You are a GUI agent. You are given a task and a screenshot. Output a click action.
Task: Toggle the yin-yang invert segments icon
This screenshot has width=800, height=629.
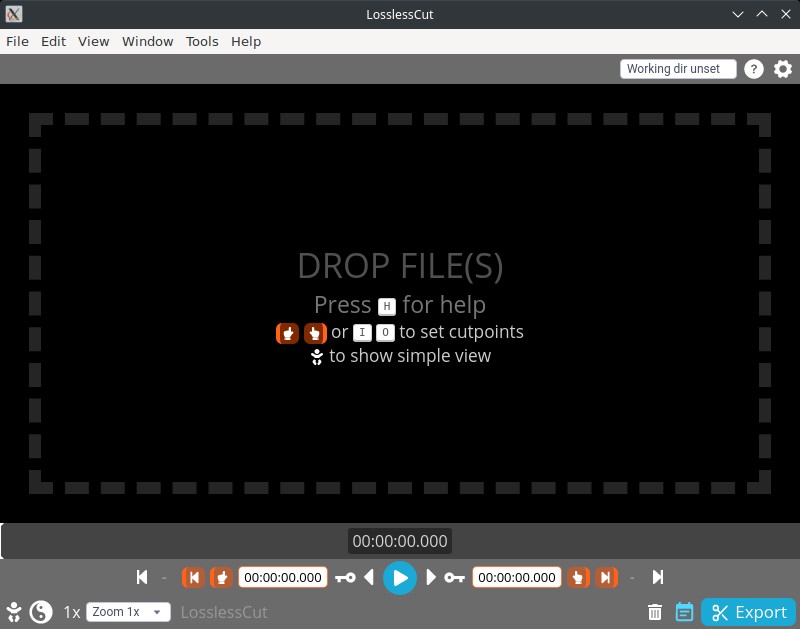tap(41, 612)
